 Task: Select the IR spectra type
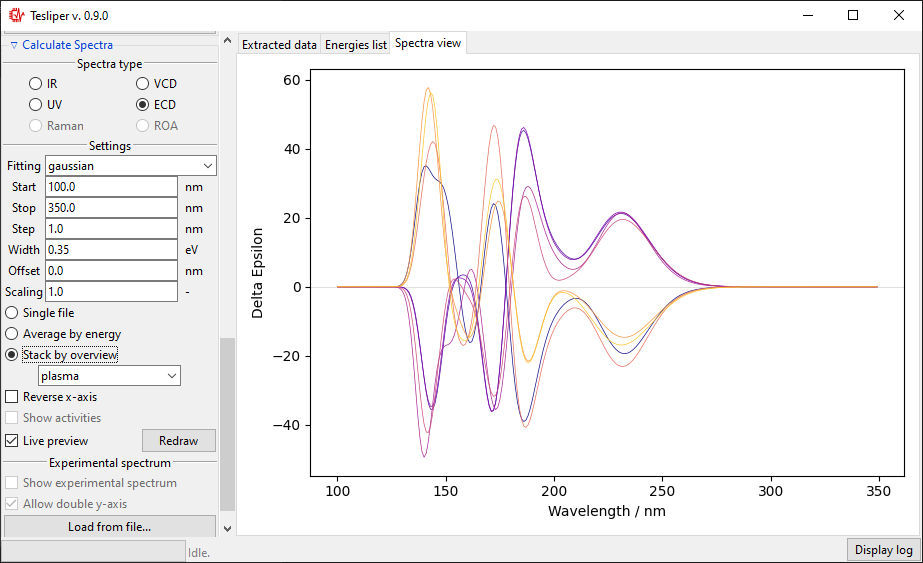pos(36,84)
